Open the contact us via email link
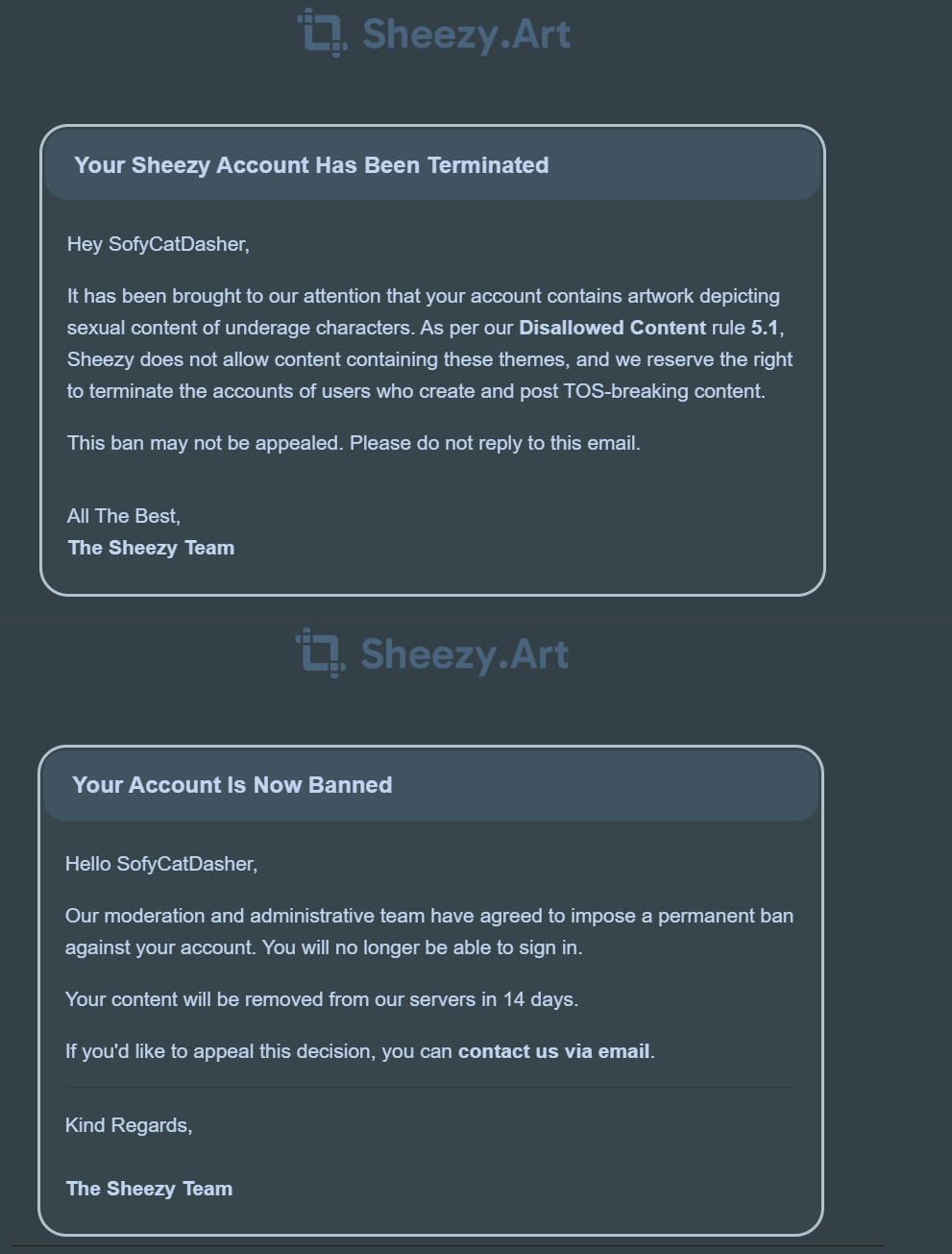The width and height of the screenshot is (952, 1254). (553, 1051)
